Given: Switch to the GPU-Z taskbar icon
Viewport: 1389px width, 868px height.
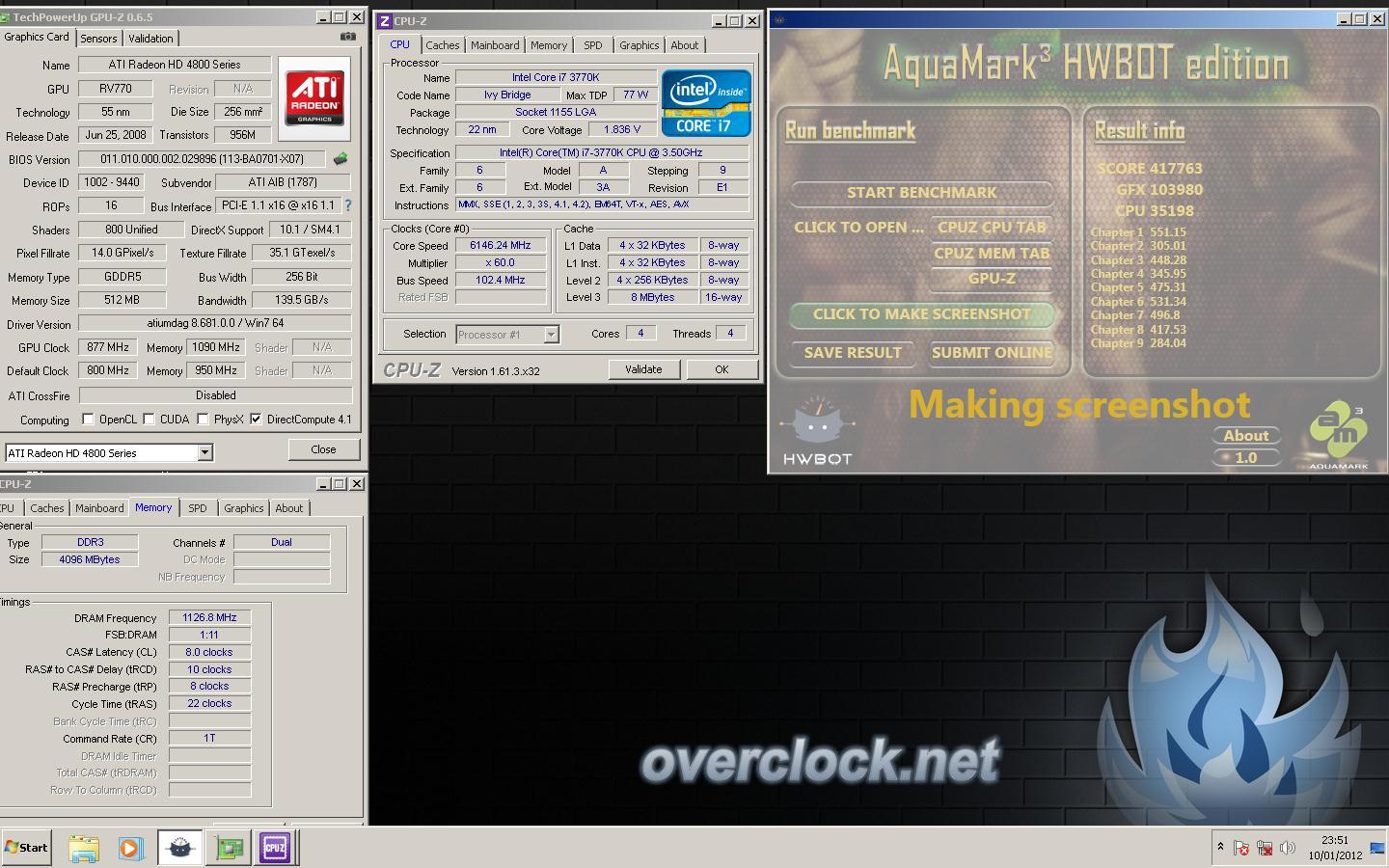Looking at the screenshot, I should coord(229,848).
